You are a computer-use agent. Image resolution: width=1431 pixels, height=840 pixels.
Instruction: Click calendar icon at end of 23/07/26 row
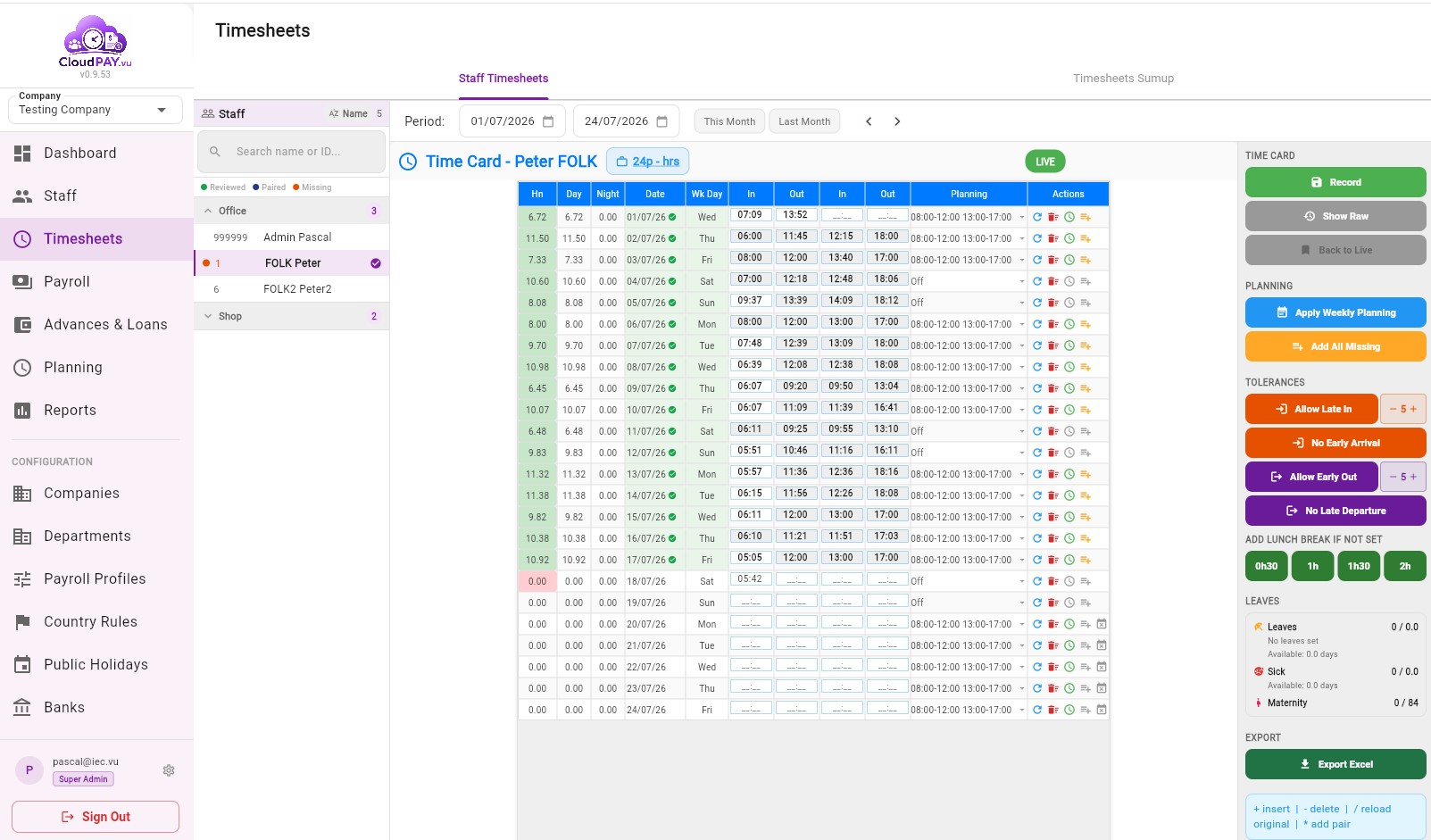(1102, 688)
